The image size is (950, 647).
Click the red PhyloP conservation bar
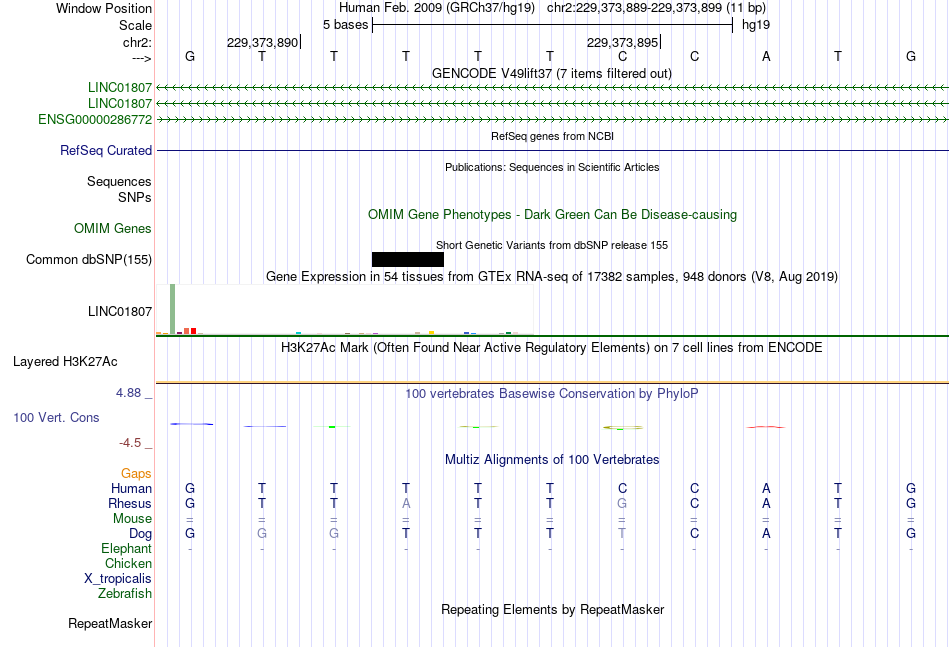pos(766,427)
